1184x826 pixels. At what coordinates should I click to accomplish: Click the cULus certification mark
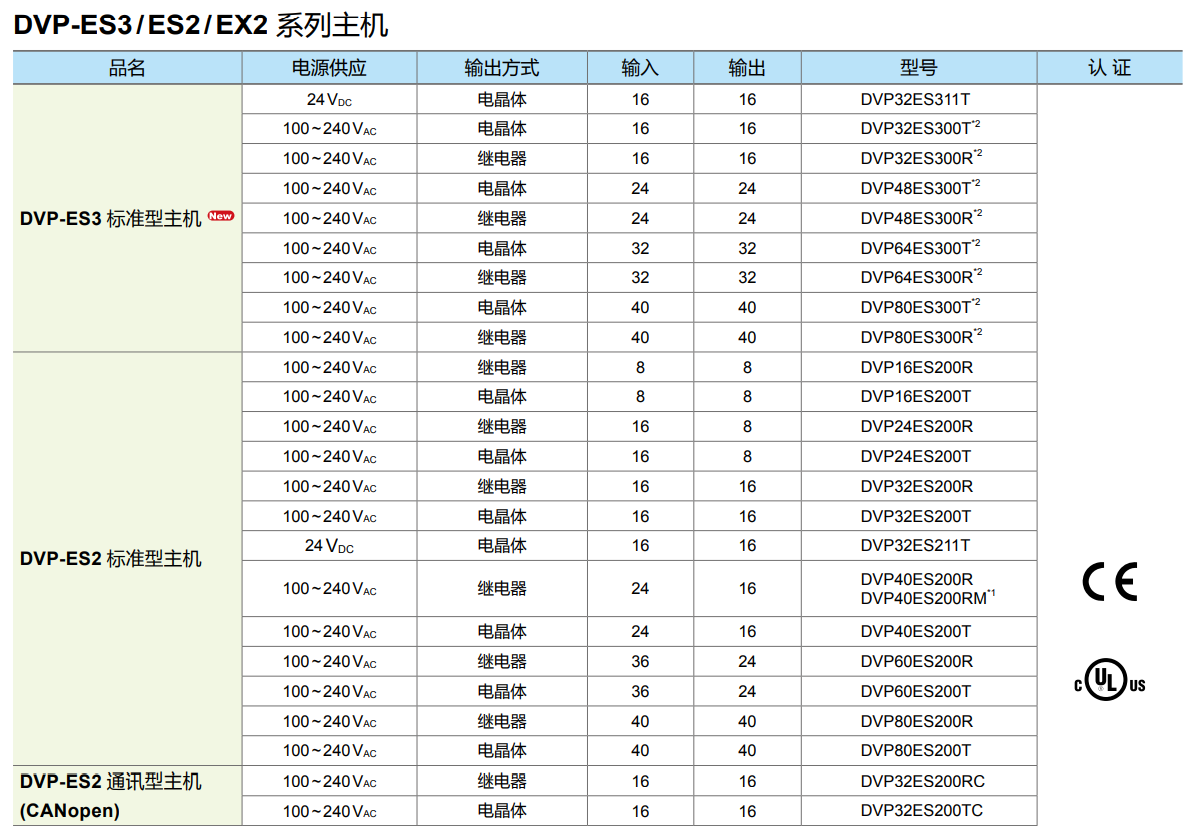coord(1108,682)
